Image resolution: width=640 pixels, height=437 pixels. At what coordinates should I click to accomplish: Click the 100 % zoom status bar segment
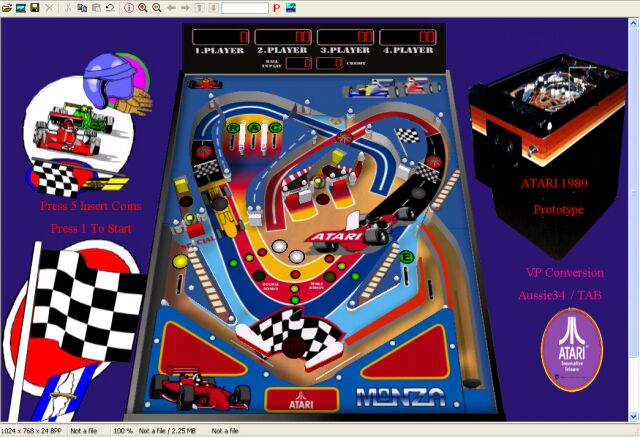122,431
